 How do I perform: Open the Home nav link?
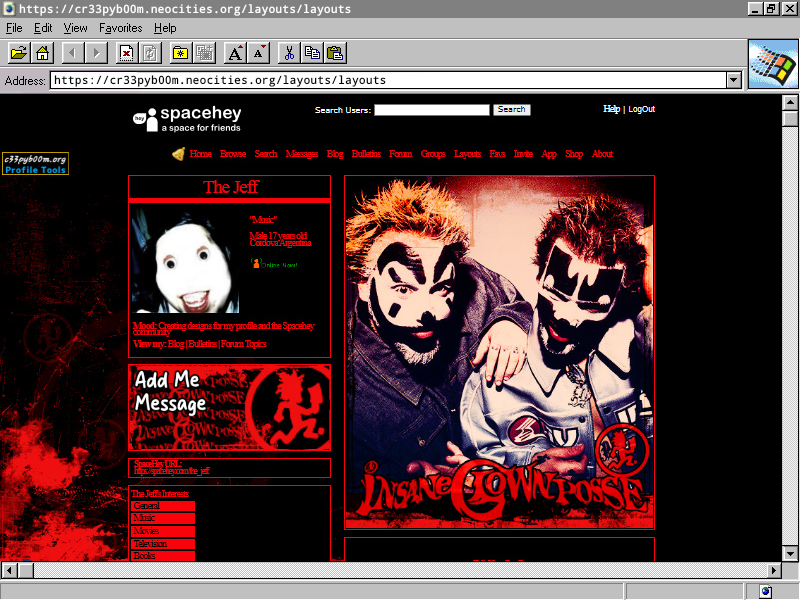[x=201, y=154]
